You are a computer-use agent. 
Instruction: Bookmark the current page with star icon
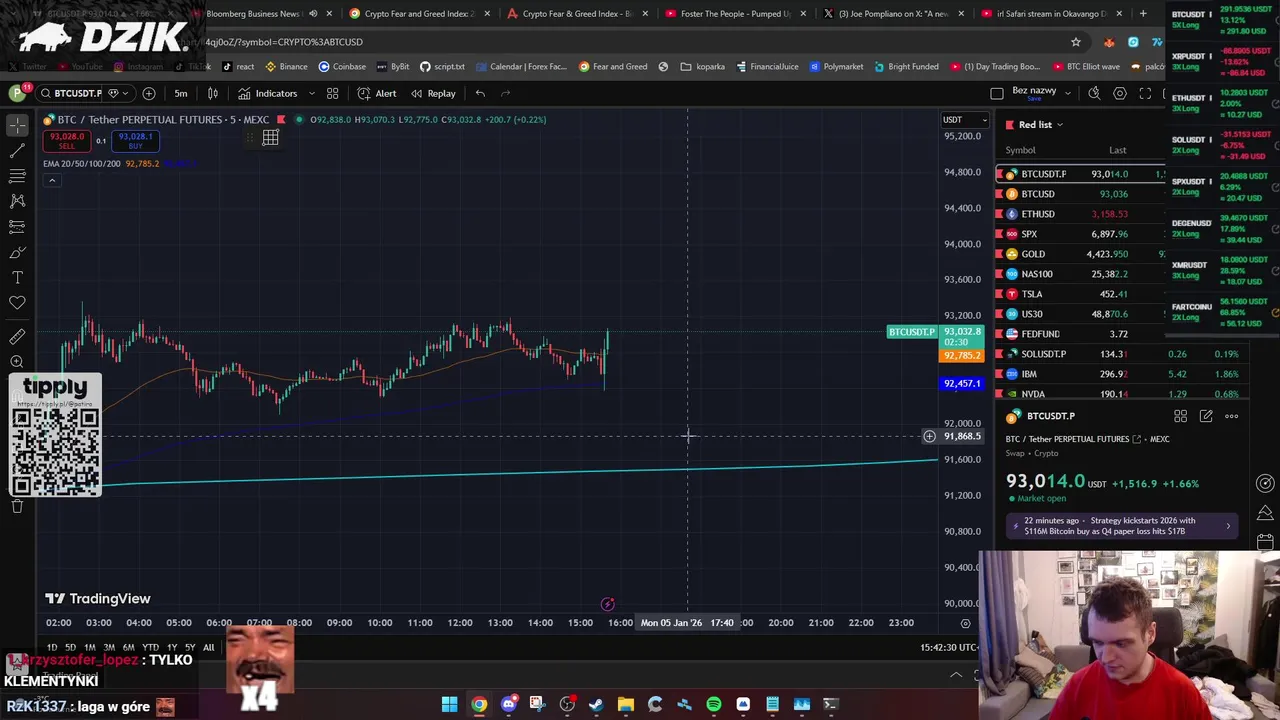(1076, 42)
